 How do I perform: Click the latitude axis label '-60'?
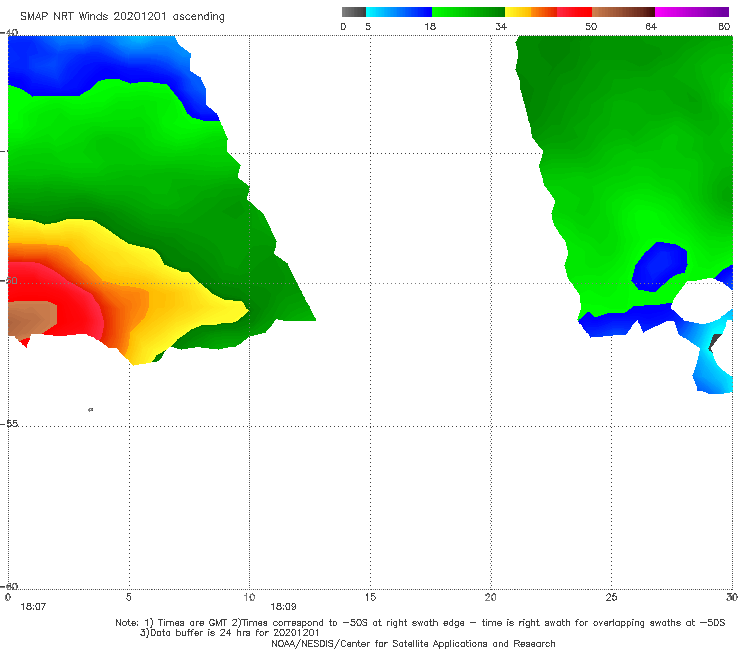point(9,586)
